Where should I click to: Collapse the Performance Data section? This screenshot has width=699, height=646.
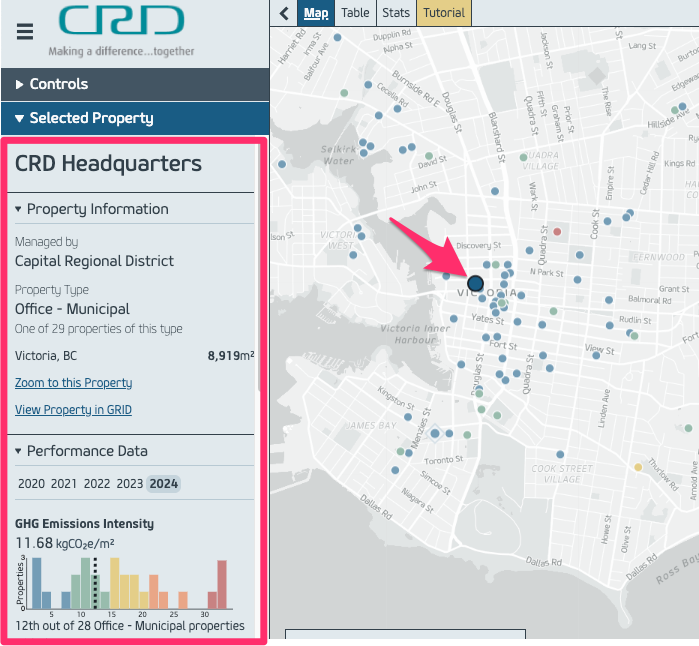(x=82, y=451)
